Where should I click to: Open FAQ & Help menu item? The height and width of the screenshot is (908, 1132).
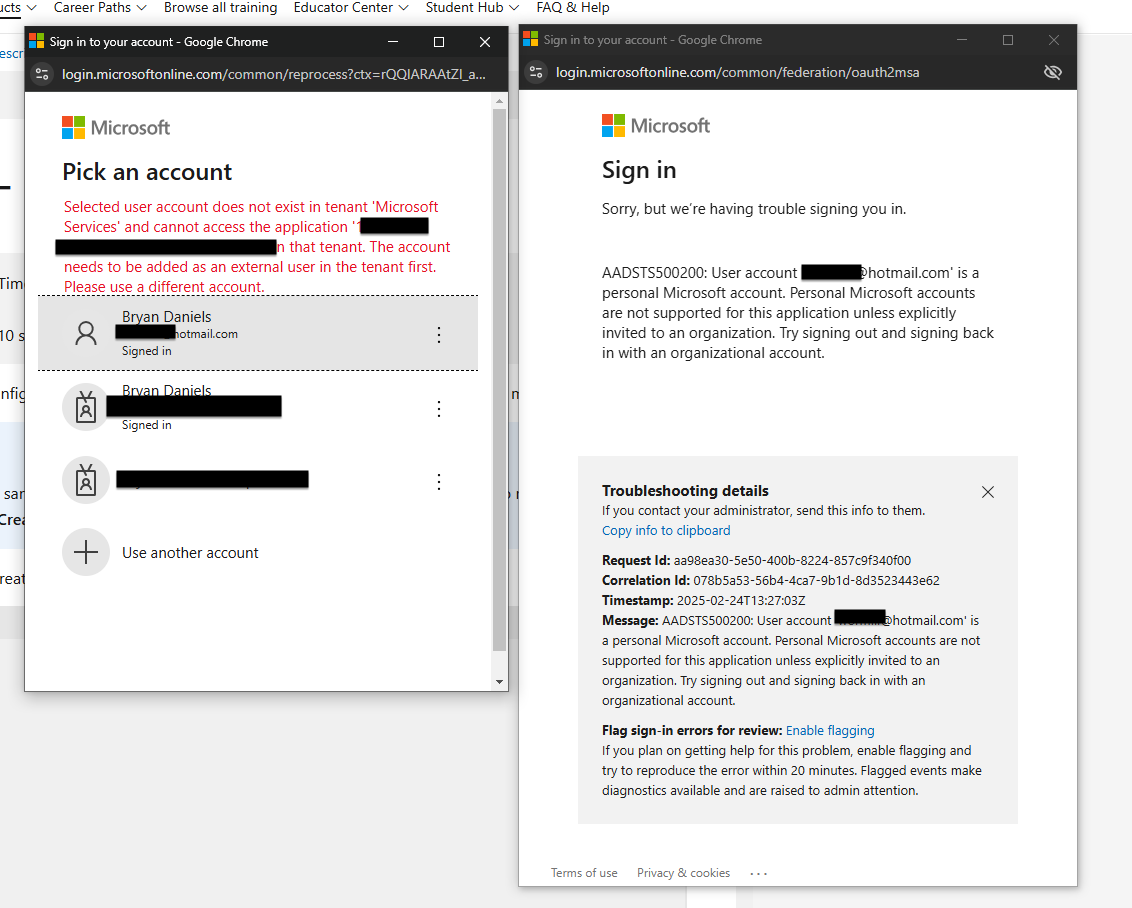(x=572, y=7)
